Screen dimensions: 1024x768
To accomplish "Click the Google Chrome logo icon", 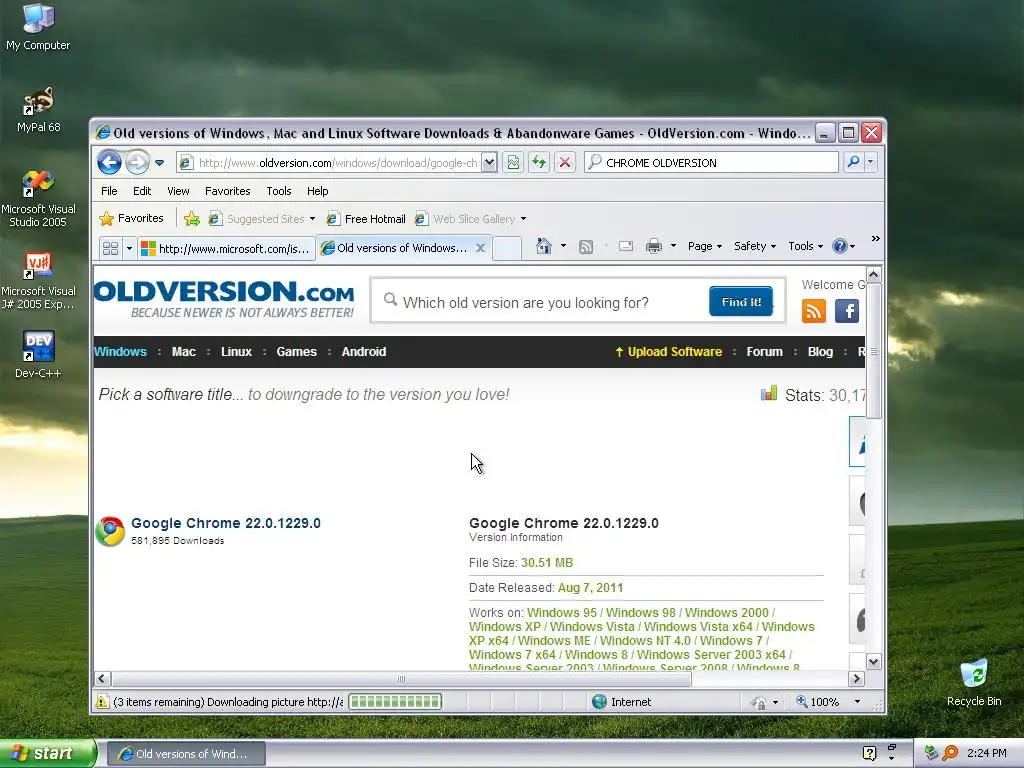I will (x=110, y=531).
